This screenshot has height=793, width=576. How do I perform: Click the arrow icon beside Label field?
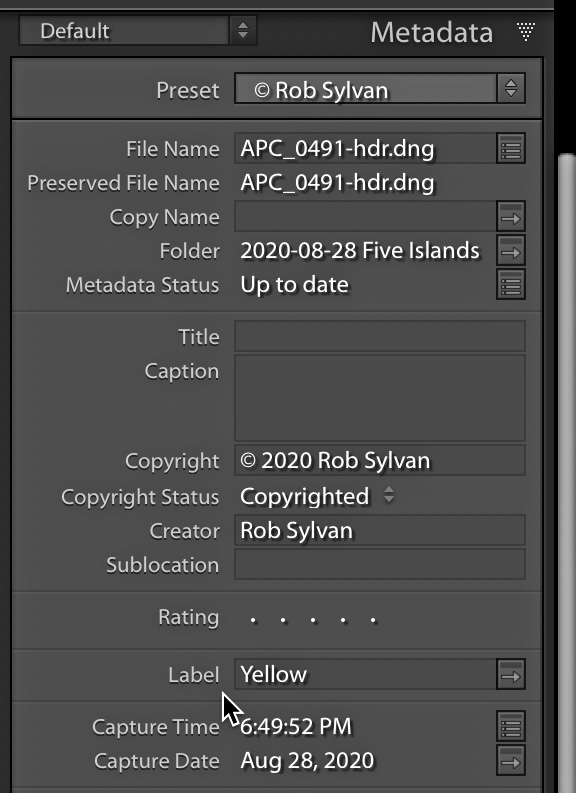511,674
